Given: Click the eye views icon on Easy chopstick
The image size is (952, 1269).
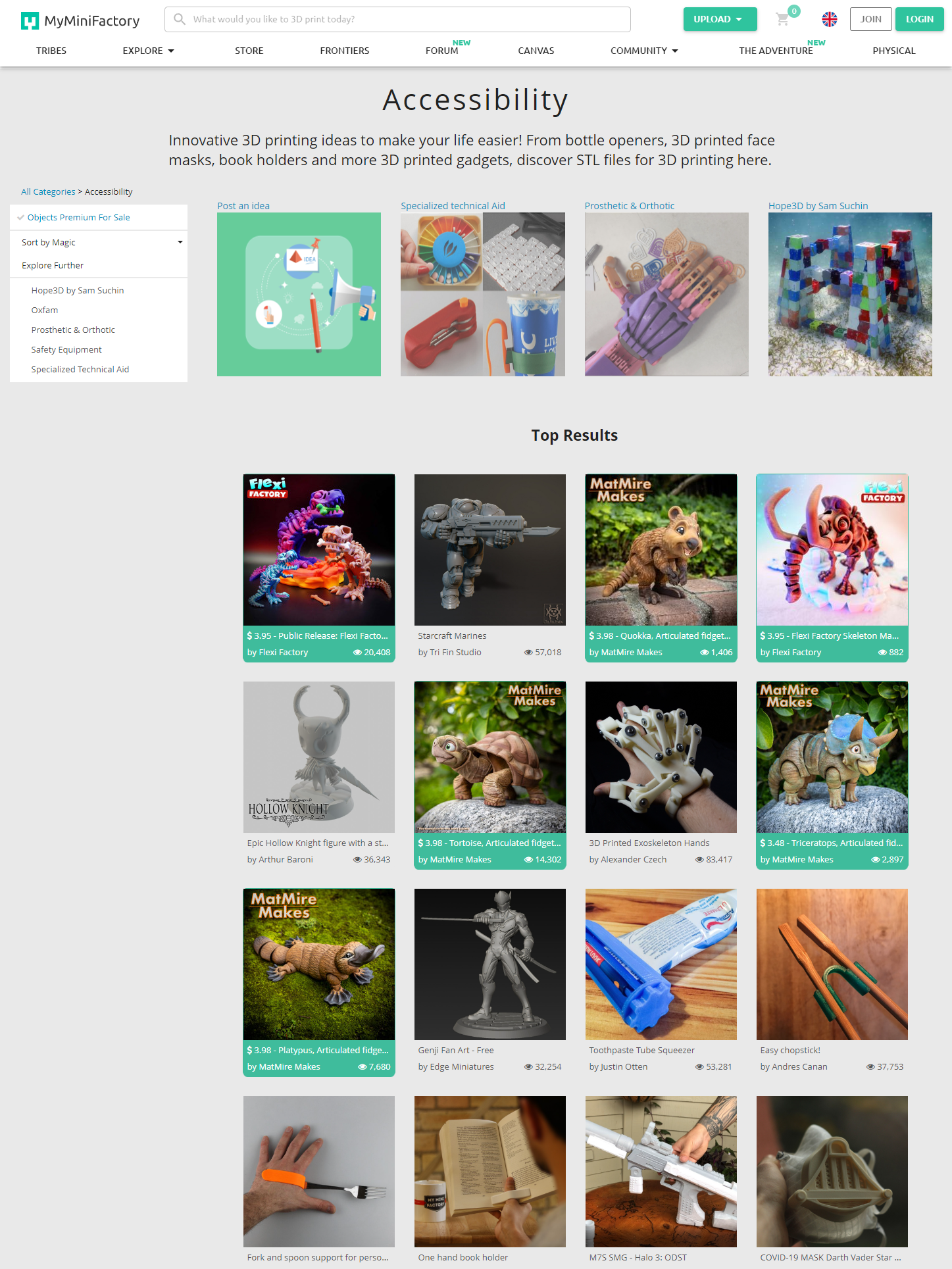Looking at the screenshot, I should (870, 1067).
